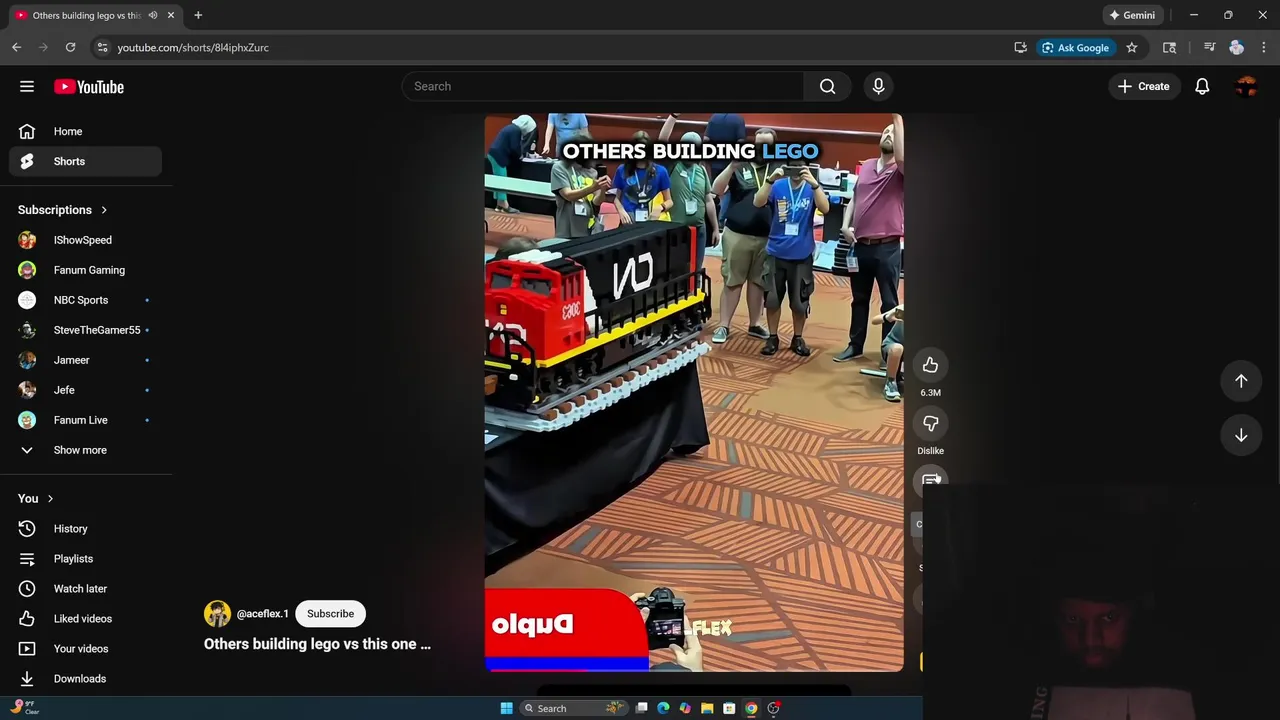1280x720 pixels.
Task: Install app icon in address bar
Action: [x=1020, y=47]
